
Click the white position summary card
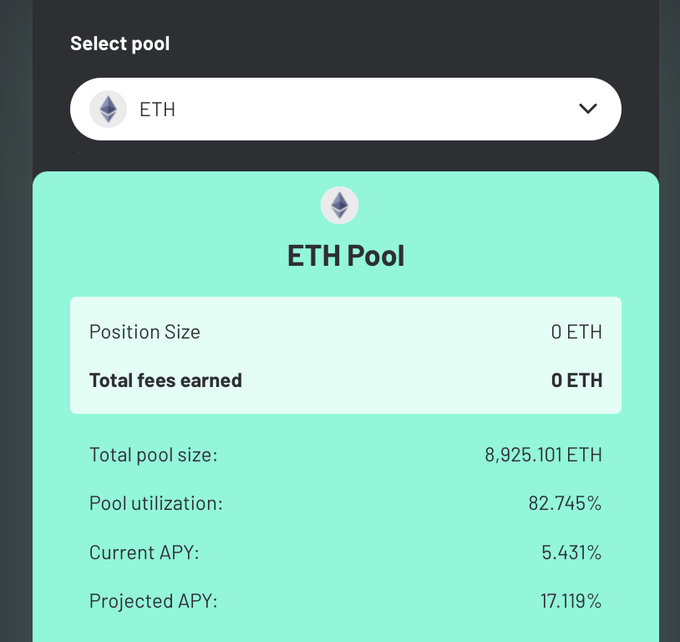(x=346, y=355)
